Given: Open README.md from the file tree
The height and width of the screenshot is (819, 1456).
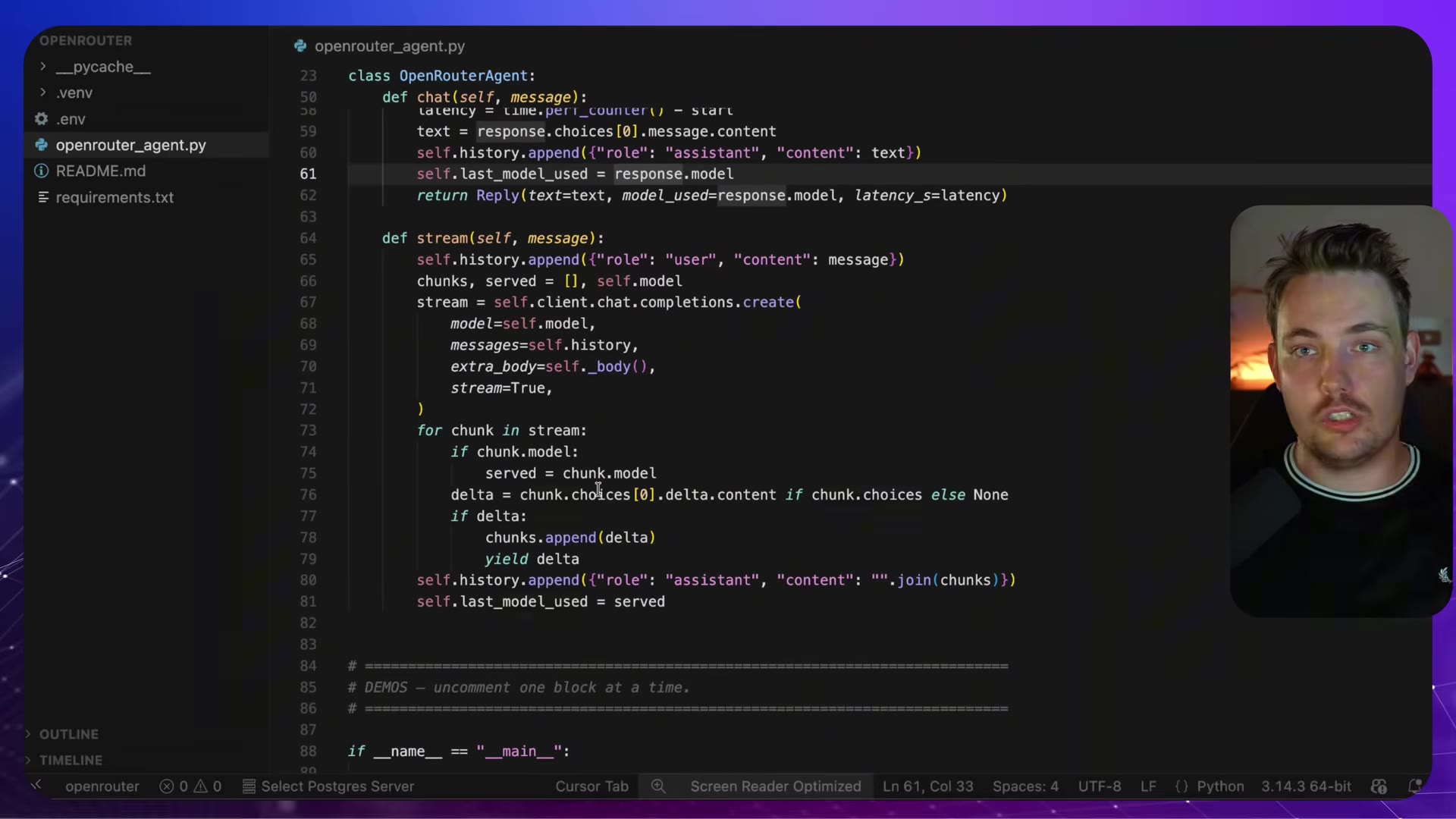Looking at the screenshot, I should (x=101, y=171).
